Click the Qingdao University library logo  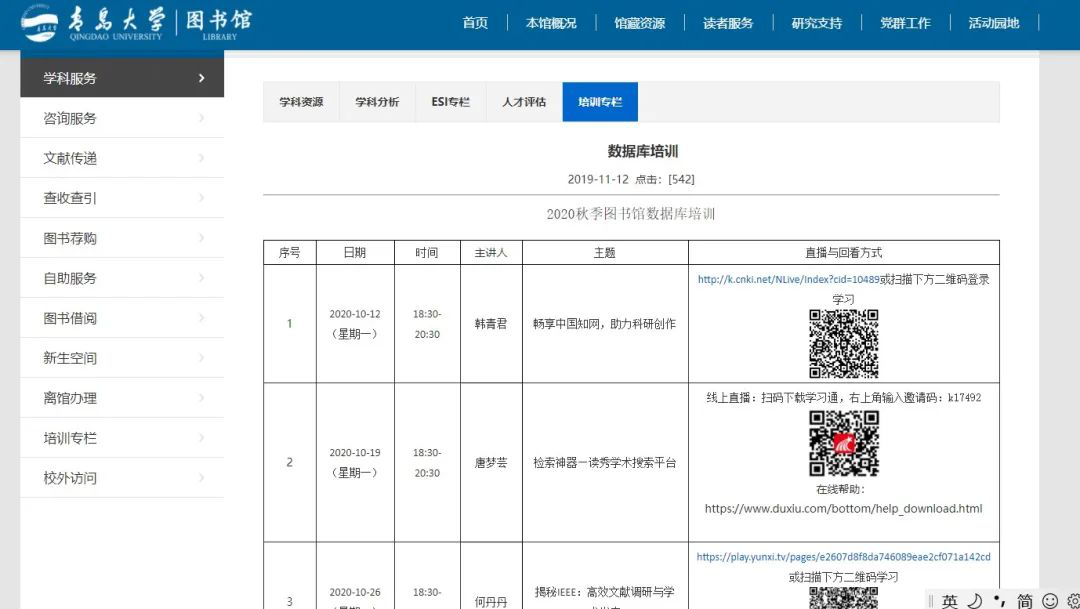click(136, 23)
